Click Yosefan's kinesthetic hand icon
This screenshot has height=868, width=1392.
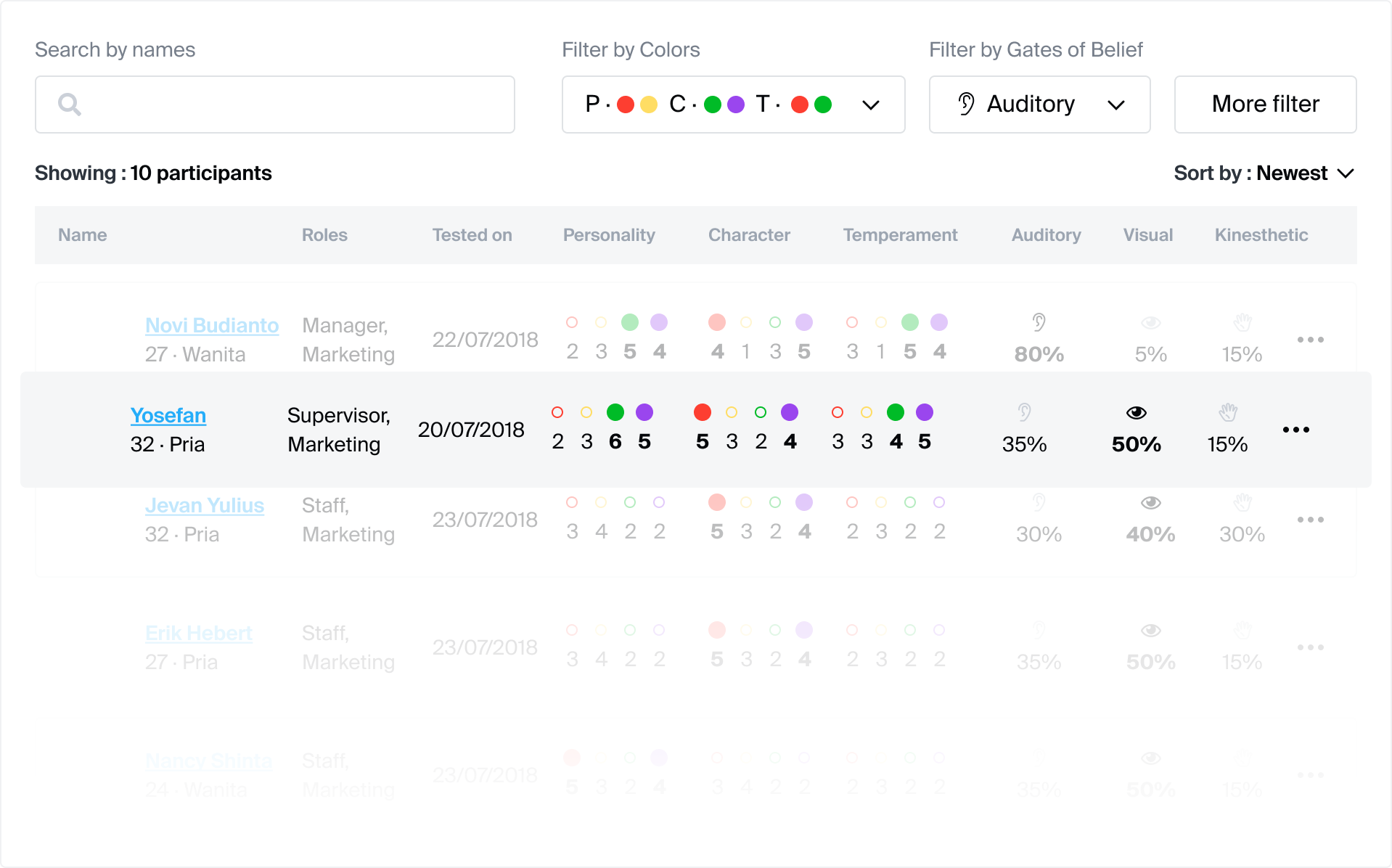click(1227, 413)
